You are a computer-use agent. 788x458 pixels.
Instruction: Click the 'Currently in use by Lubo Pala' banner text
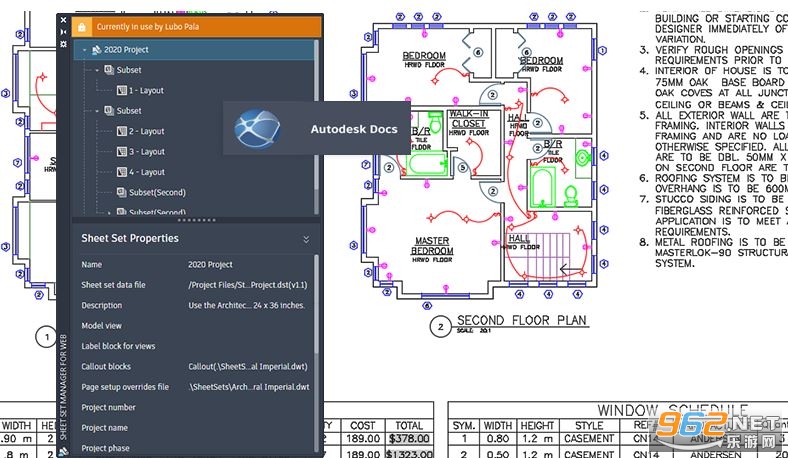point(148,27)
